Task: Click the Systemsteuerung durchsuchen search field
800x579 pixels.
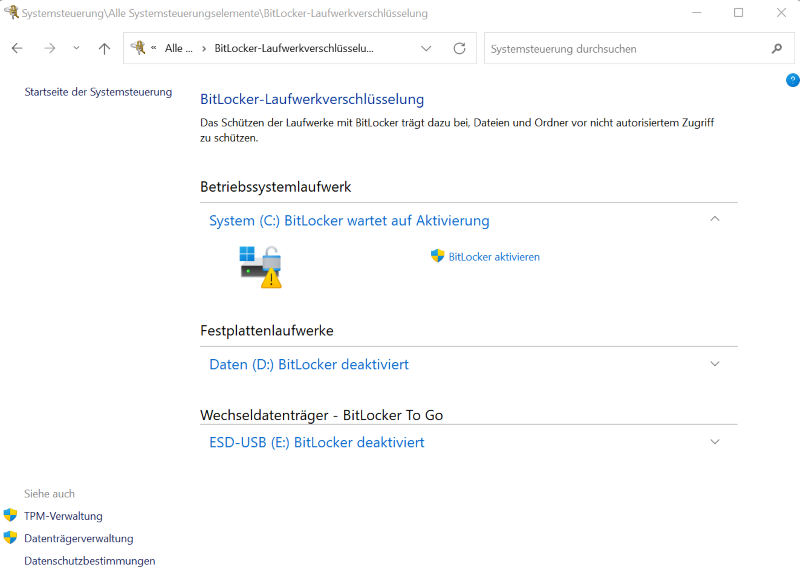Action: 625,48
